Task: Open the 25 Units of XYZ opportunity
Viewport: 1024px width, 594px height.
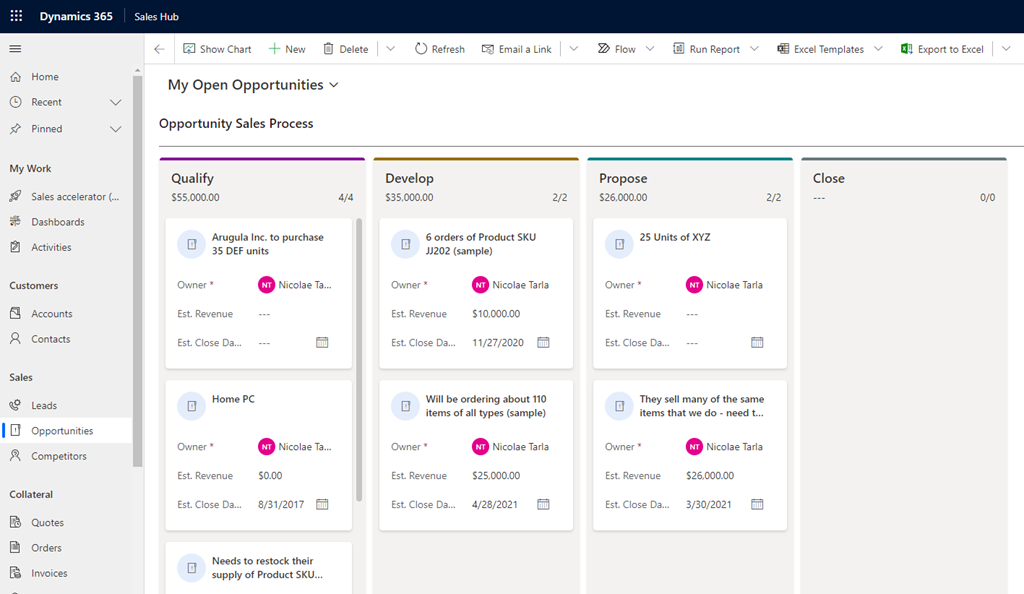Action: pos(675,238)
